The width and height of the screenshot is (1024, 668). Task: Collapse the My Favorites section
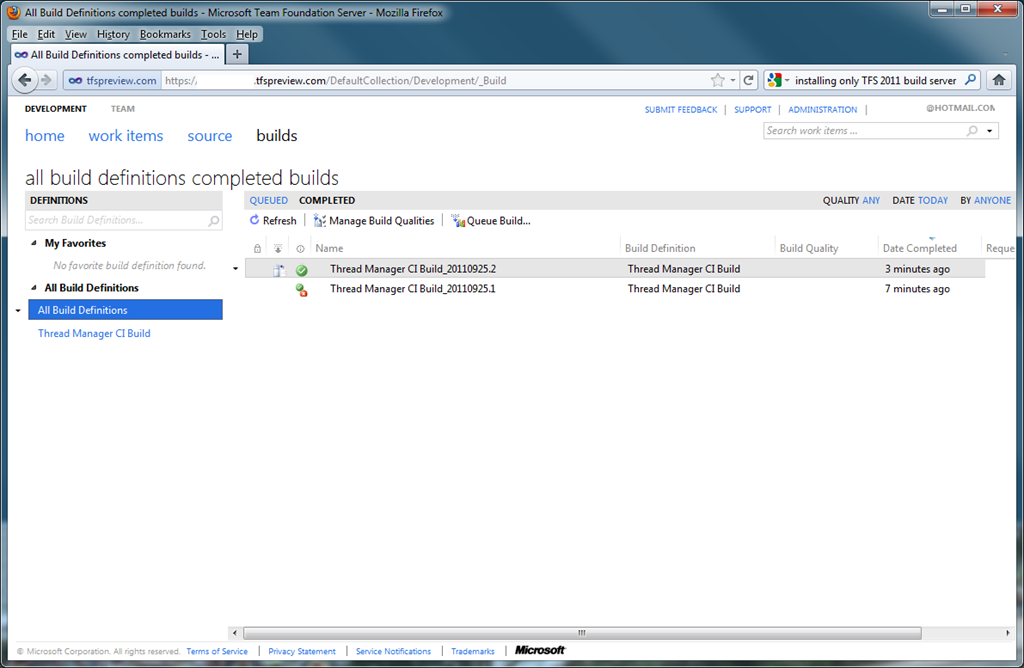35,243
